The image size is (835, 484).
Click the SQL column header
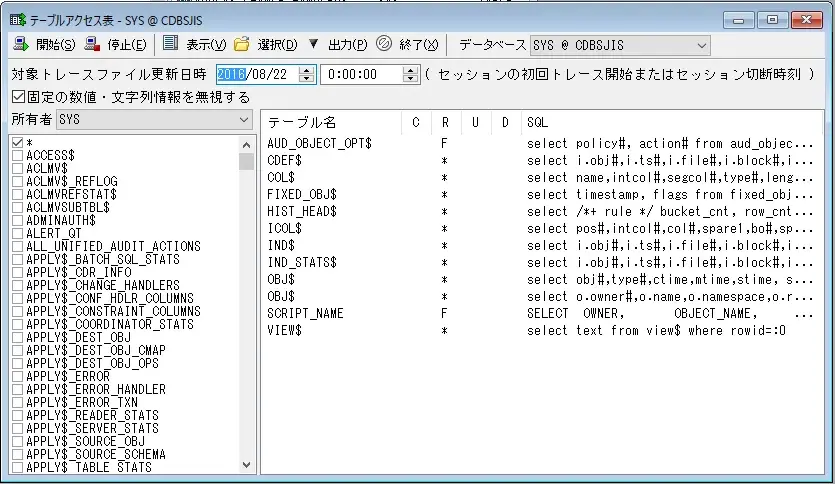click(537, 122)
